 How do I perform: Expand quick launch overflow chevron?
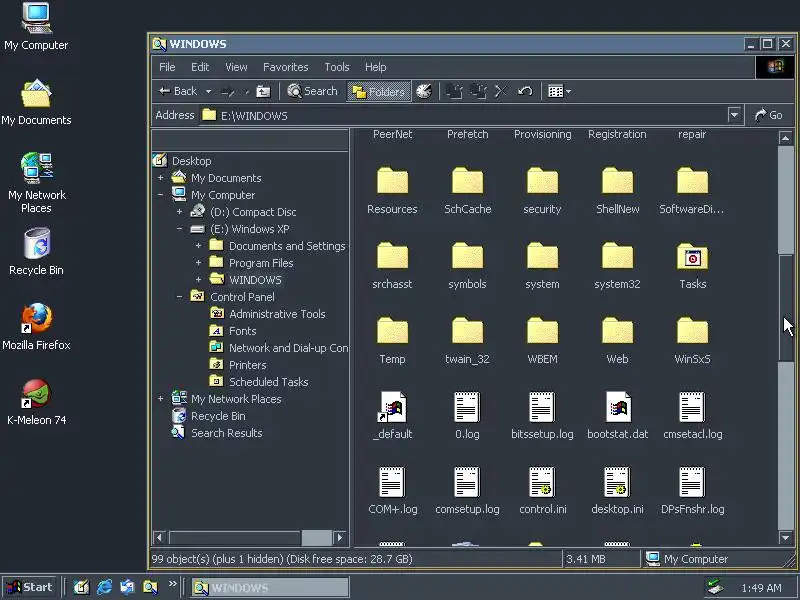[172, 584]
